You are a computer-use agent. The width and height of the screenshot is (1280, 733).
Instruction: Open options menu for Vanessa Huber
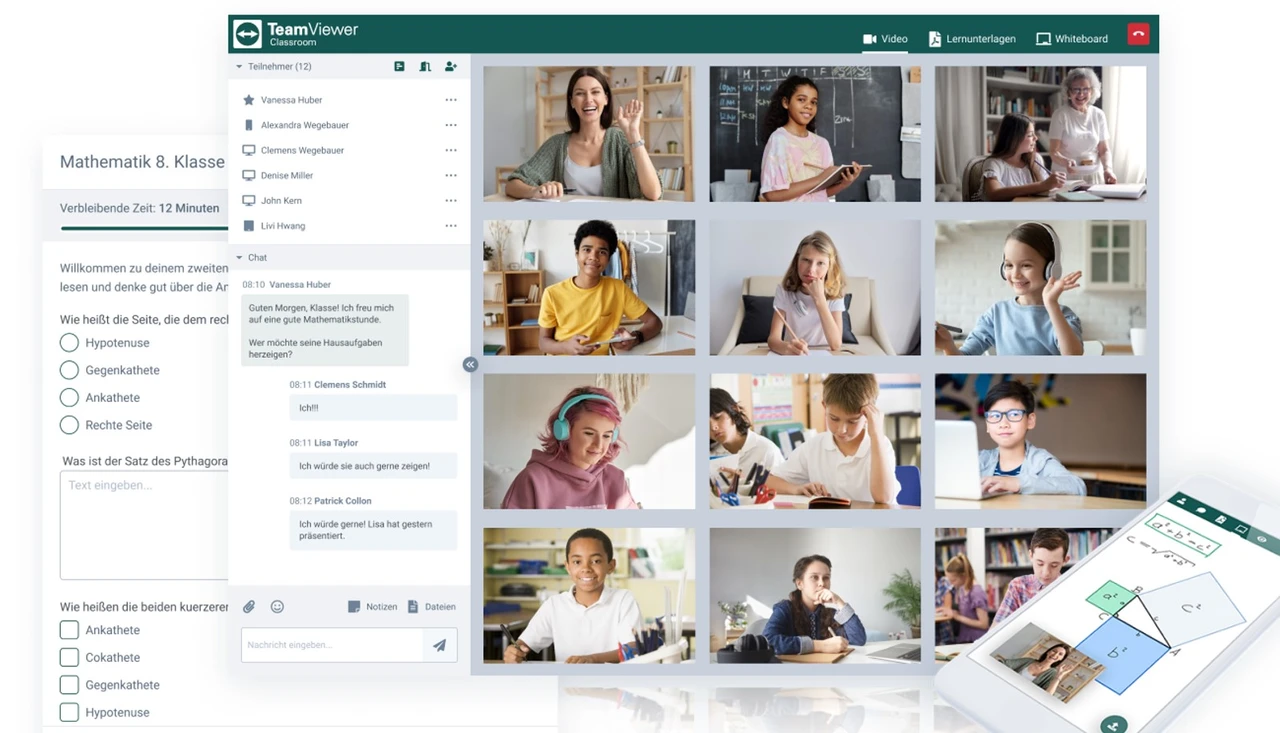pyautogui.click(x=451, y=100)
